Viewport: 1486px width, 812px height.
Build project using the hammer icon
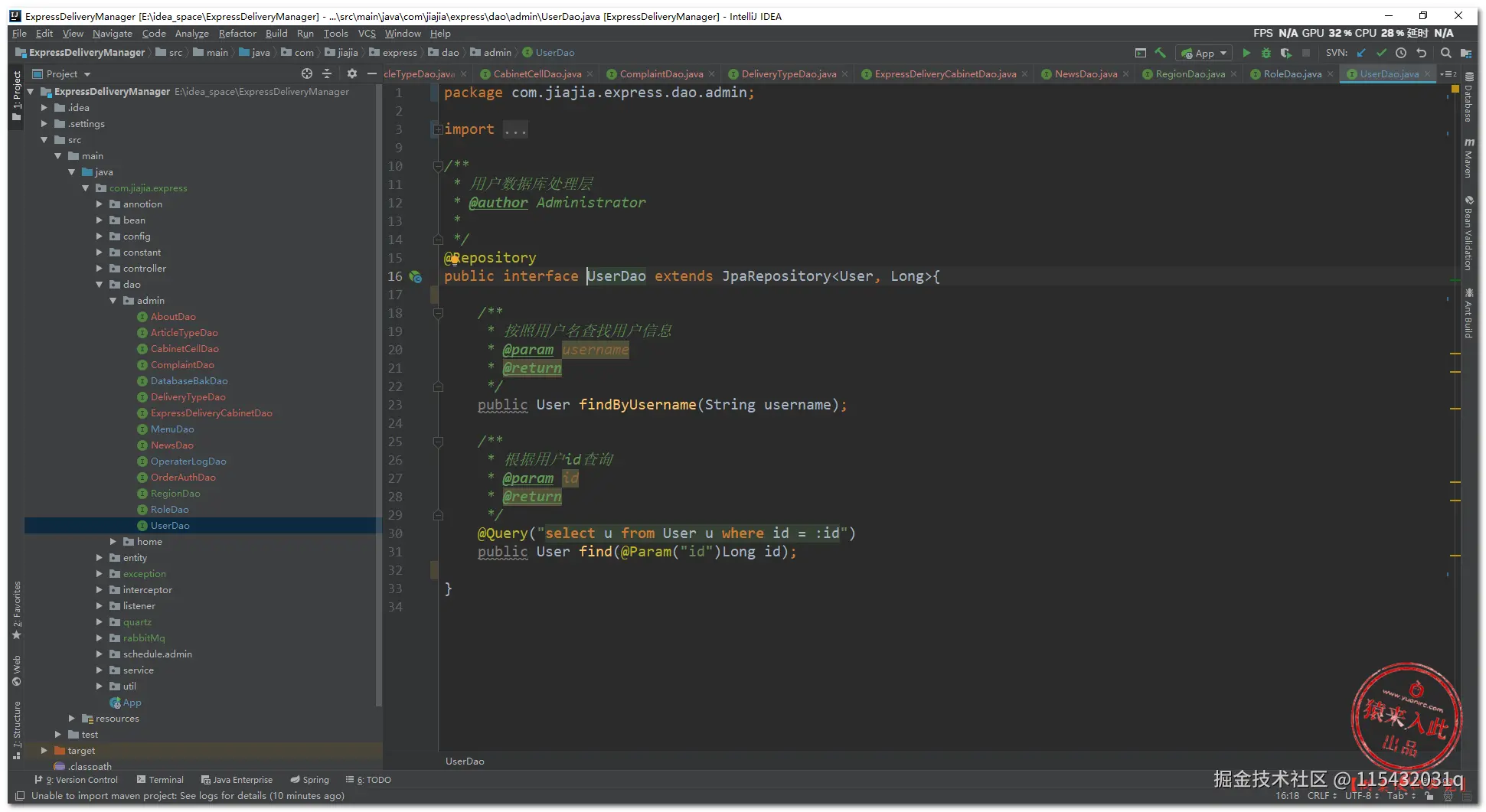point(1161,53)
